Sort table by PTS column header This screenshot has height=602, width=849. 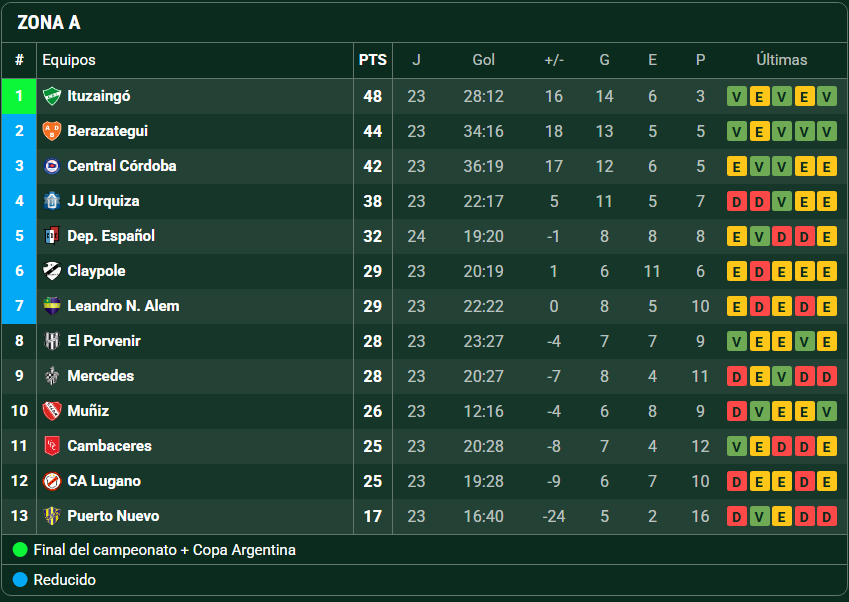pos(373,60)
